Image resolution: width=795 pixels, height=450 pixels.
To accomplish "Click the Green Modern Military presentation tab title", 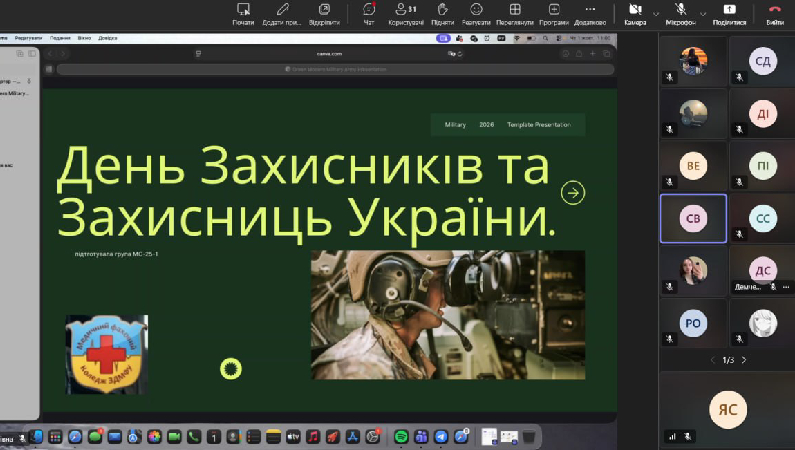I will tap(336, 69).
